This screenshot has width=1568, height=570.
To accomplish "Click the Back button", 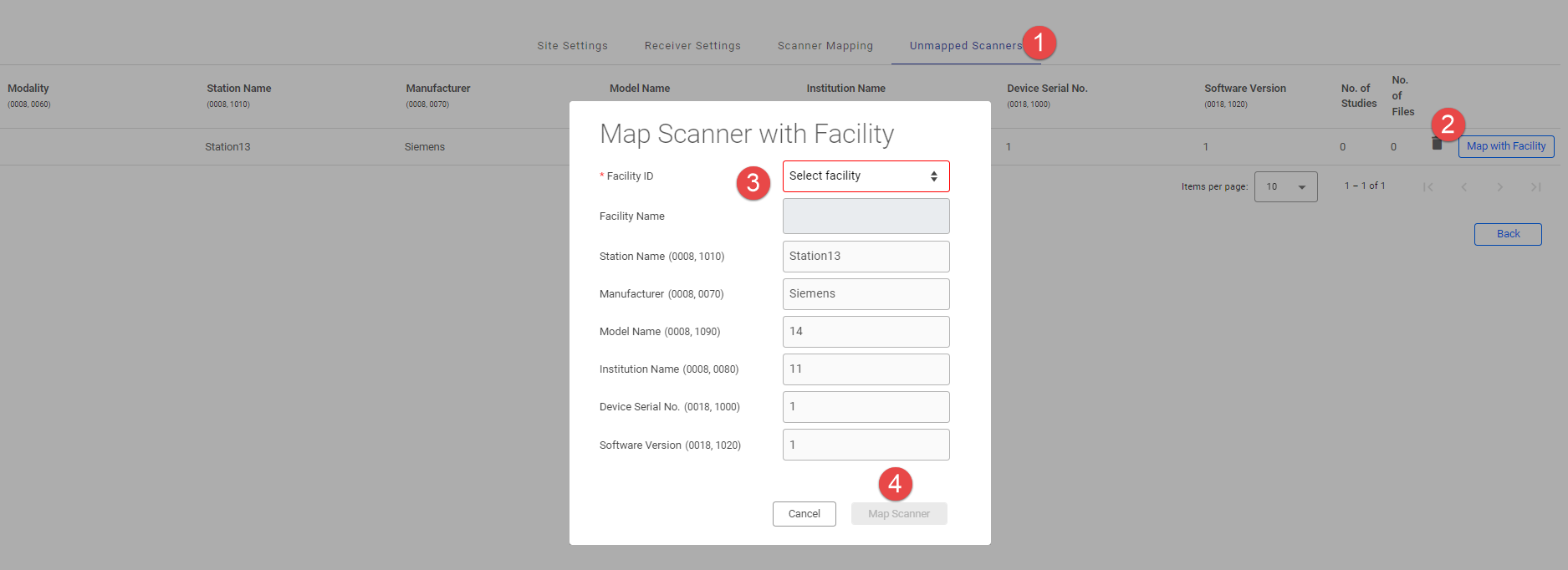I will [x=1508, y=234].
